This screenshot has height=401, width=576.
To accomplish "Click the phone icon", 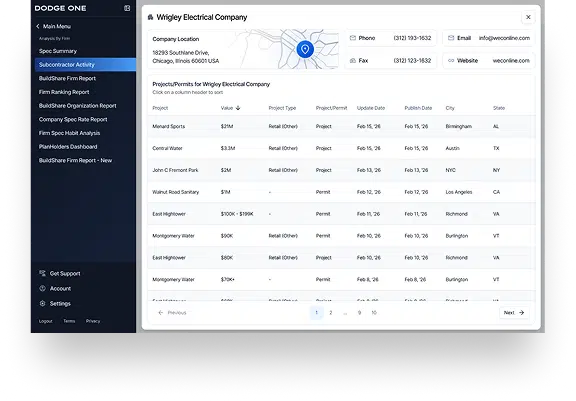I will point(353,38).
